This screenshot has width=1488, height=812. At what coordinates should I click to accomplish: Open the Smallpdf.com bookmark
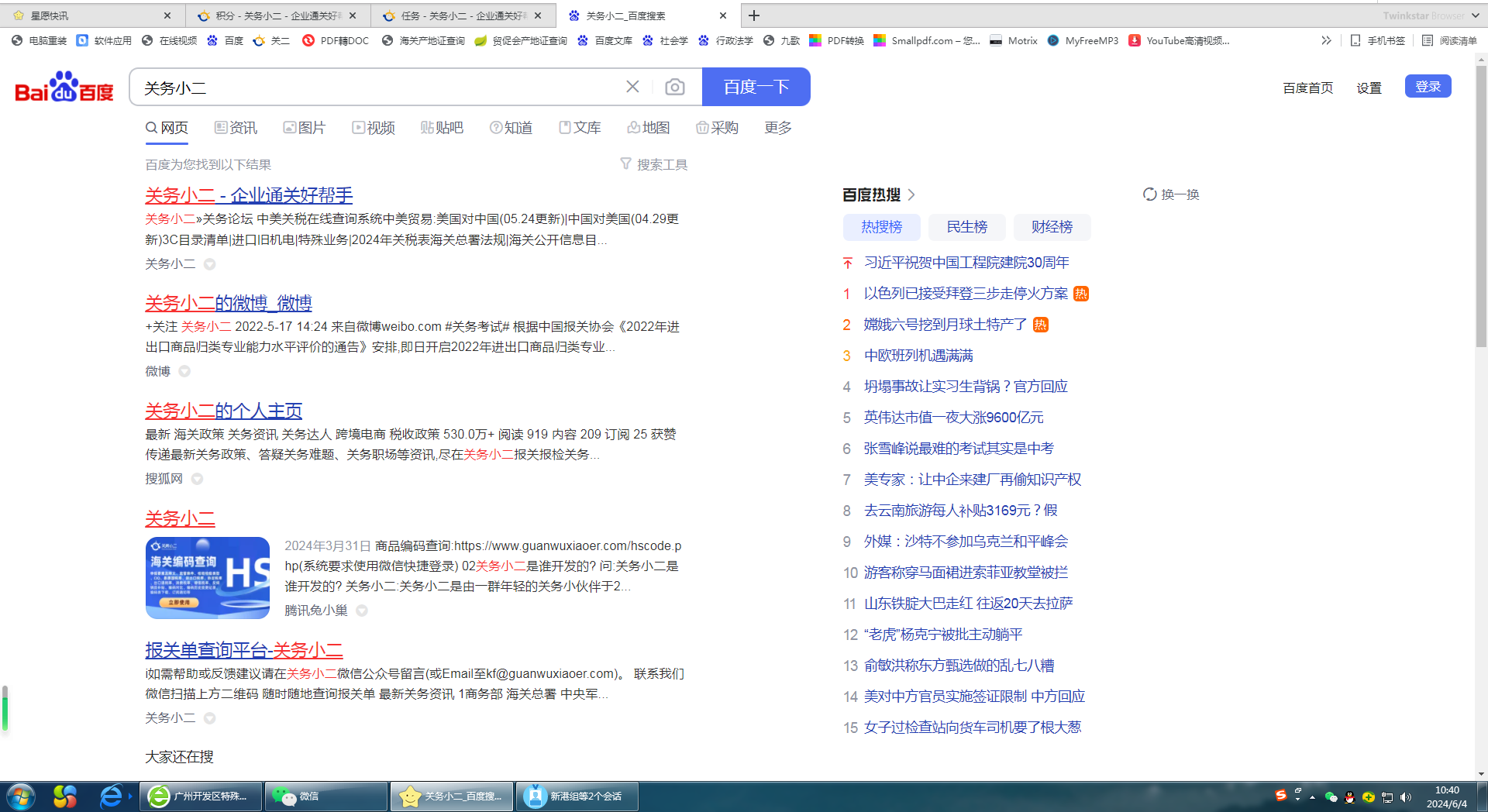(927, 40)
